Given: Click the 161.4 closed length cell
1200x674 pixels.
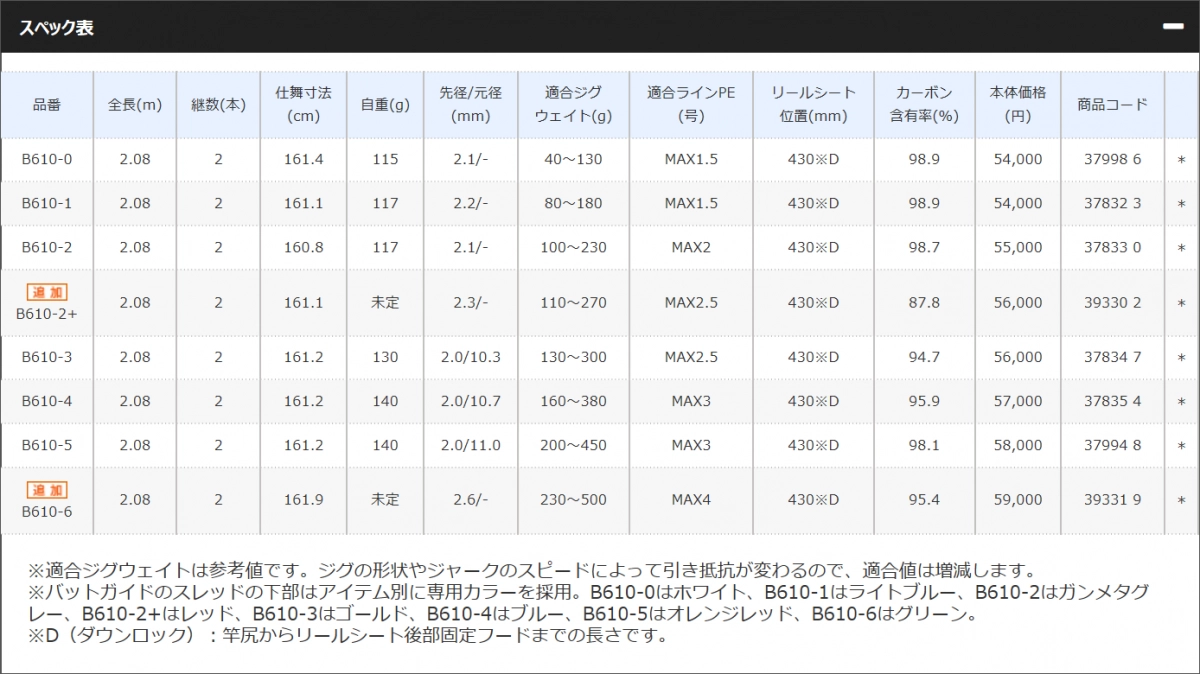Looking at the screenshot, I should (303, 159).
